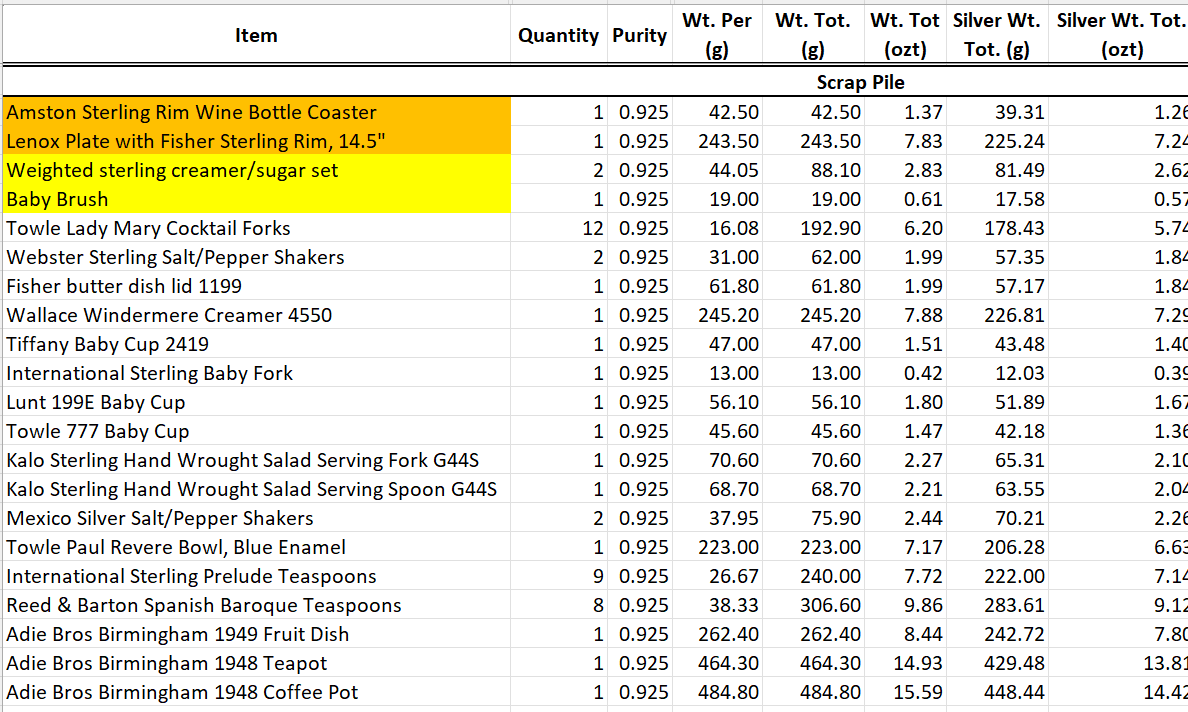Image resolution: width=1188 pixels, height=712 pixels.
Task: Select Towle 777 Baby Cup cell
Action: (257, 431)
